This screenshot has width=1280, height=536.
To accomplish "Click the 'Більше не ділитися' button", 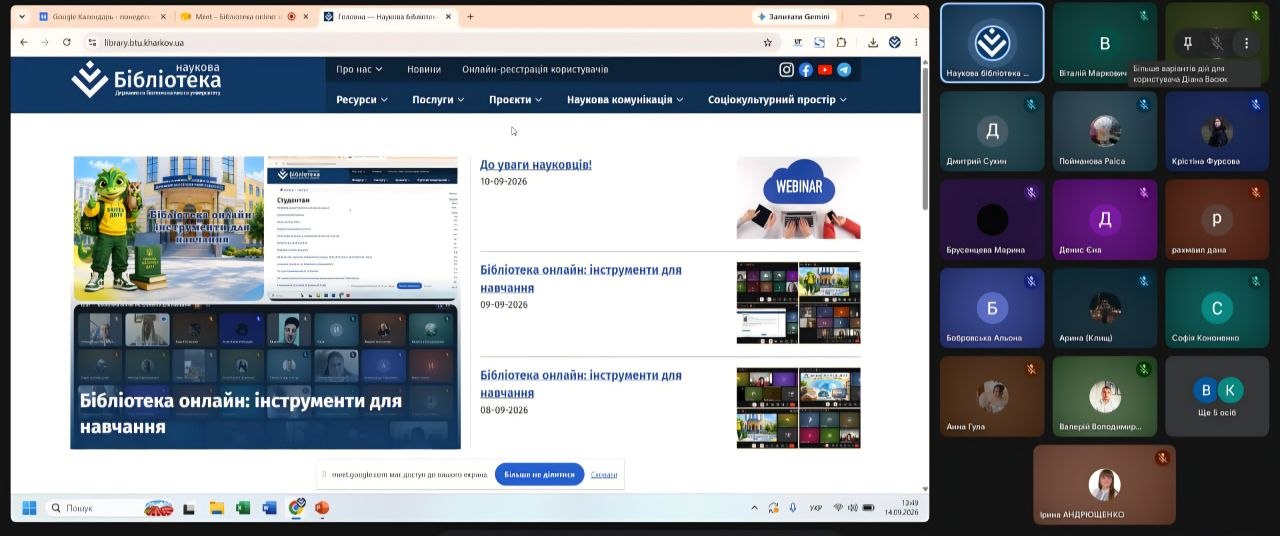I will [x=539, y=474].
